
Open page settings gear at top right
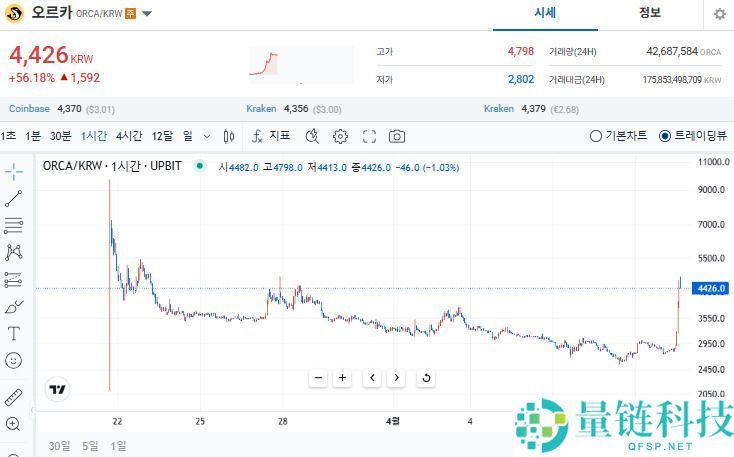[720, 14]
